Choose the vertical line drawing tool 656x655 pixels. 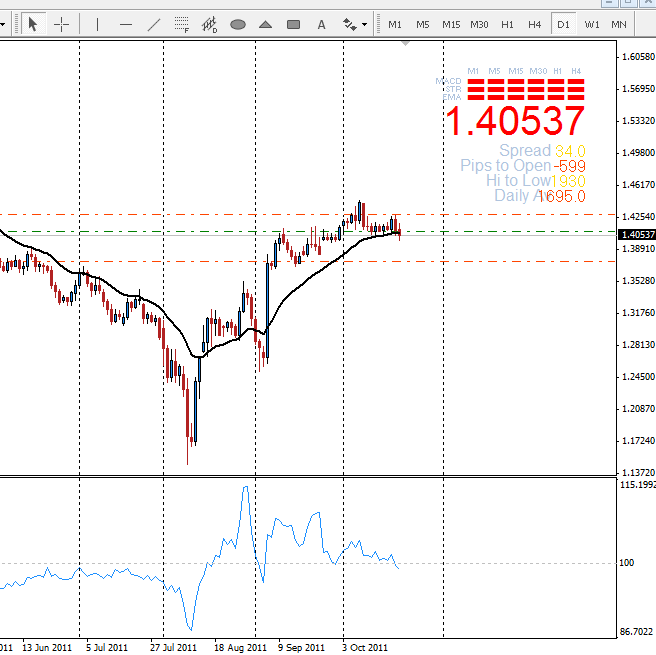coord(97,24)
